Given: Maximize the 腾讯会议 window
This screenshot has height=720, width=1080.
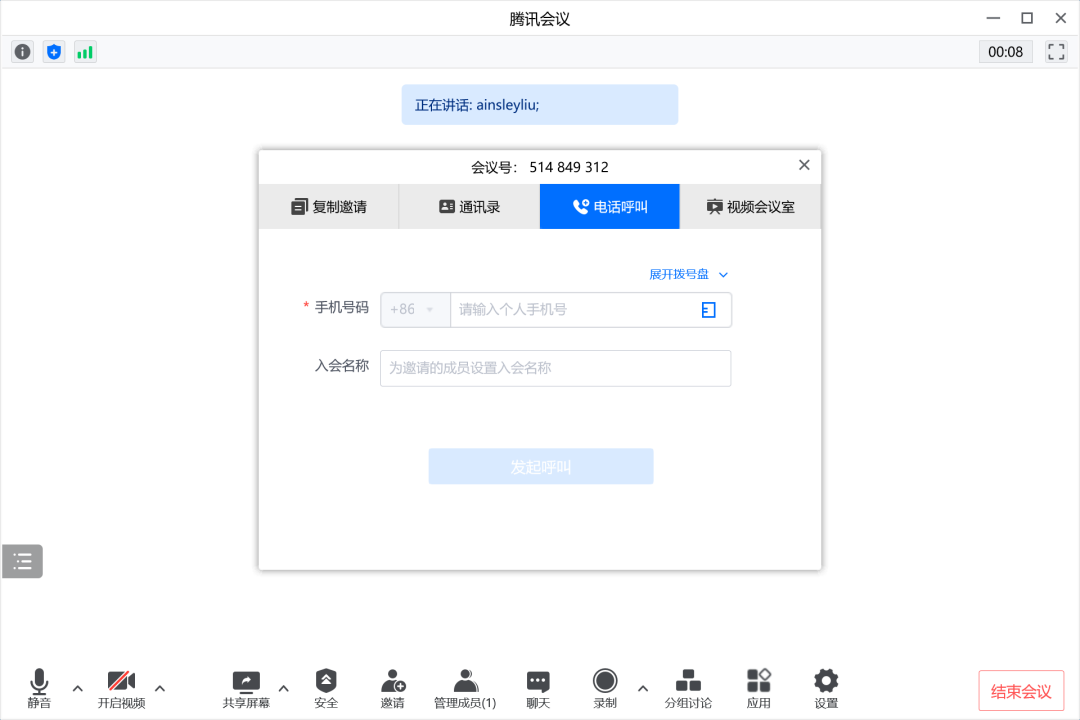Looking at the screenshot, I should pos(1027,19).
